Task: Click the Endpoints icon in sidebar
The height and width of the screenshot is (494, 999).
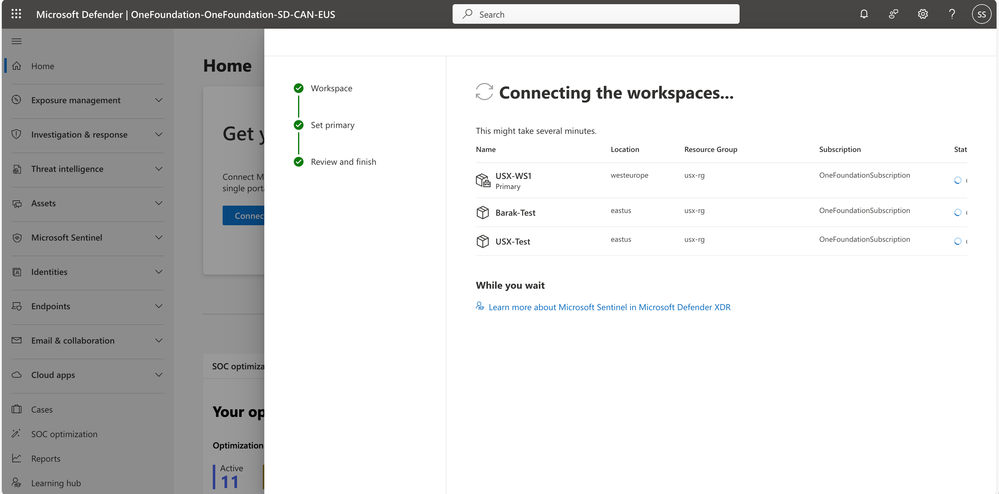Action: click(x=17, y=306)
